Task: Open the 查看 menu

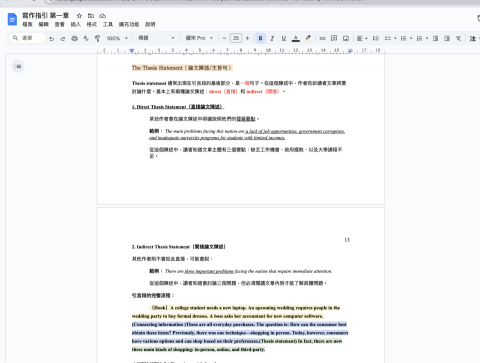Action: click(x=60, y=24)
